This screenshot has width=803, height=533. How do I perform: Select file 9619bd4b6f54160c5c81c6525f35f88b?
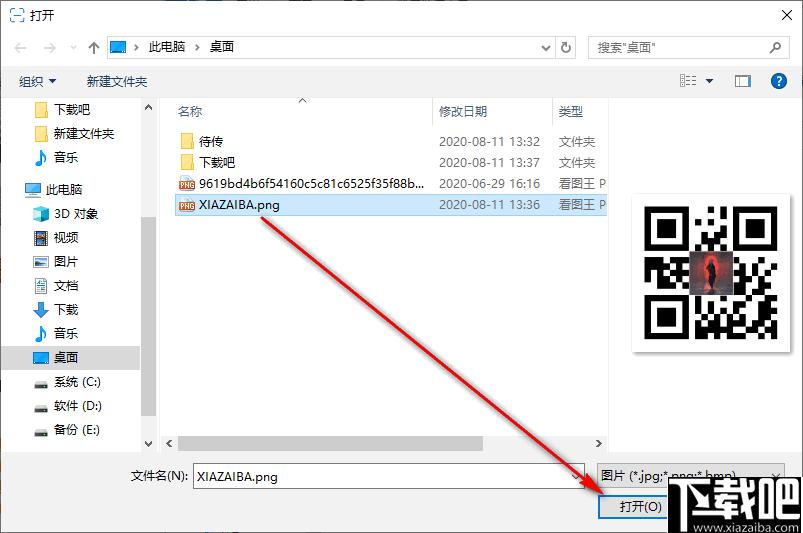311,184
